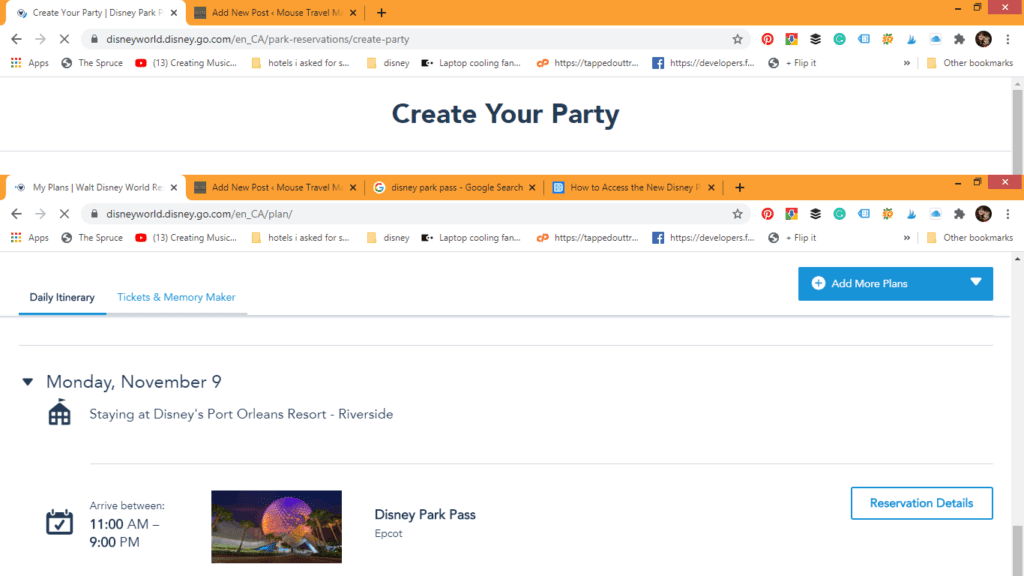This screenshot has height=576, width=1024.
Task: Stop loading page in back window
Action: [x=64, y=39]
